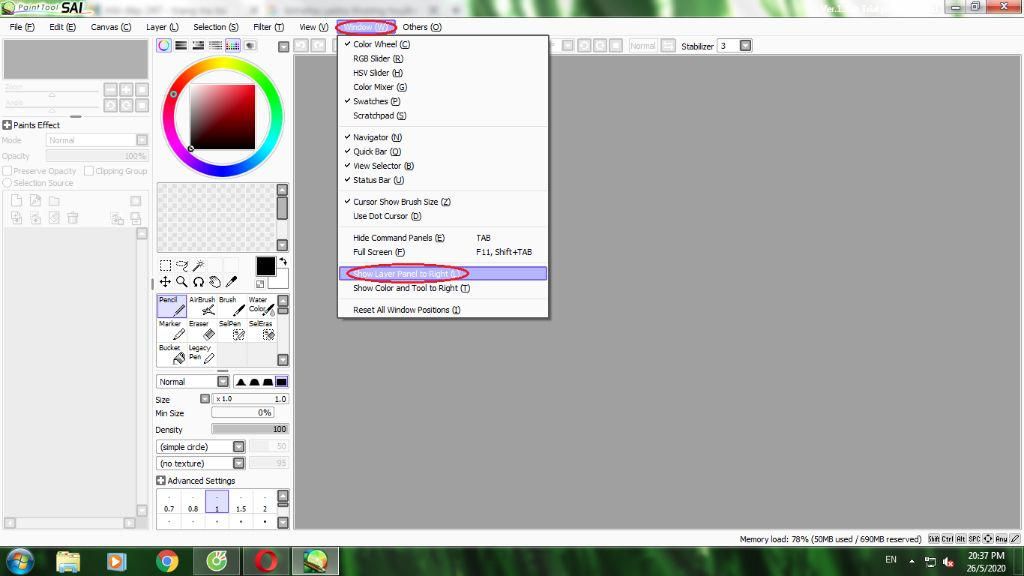
Task: Toggle the scratchpad panel icon
Action: point(249,45)
